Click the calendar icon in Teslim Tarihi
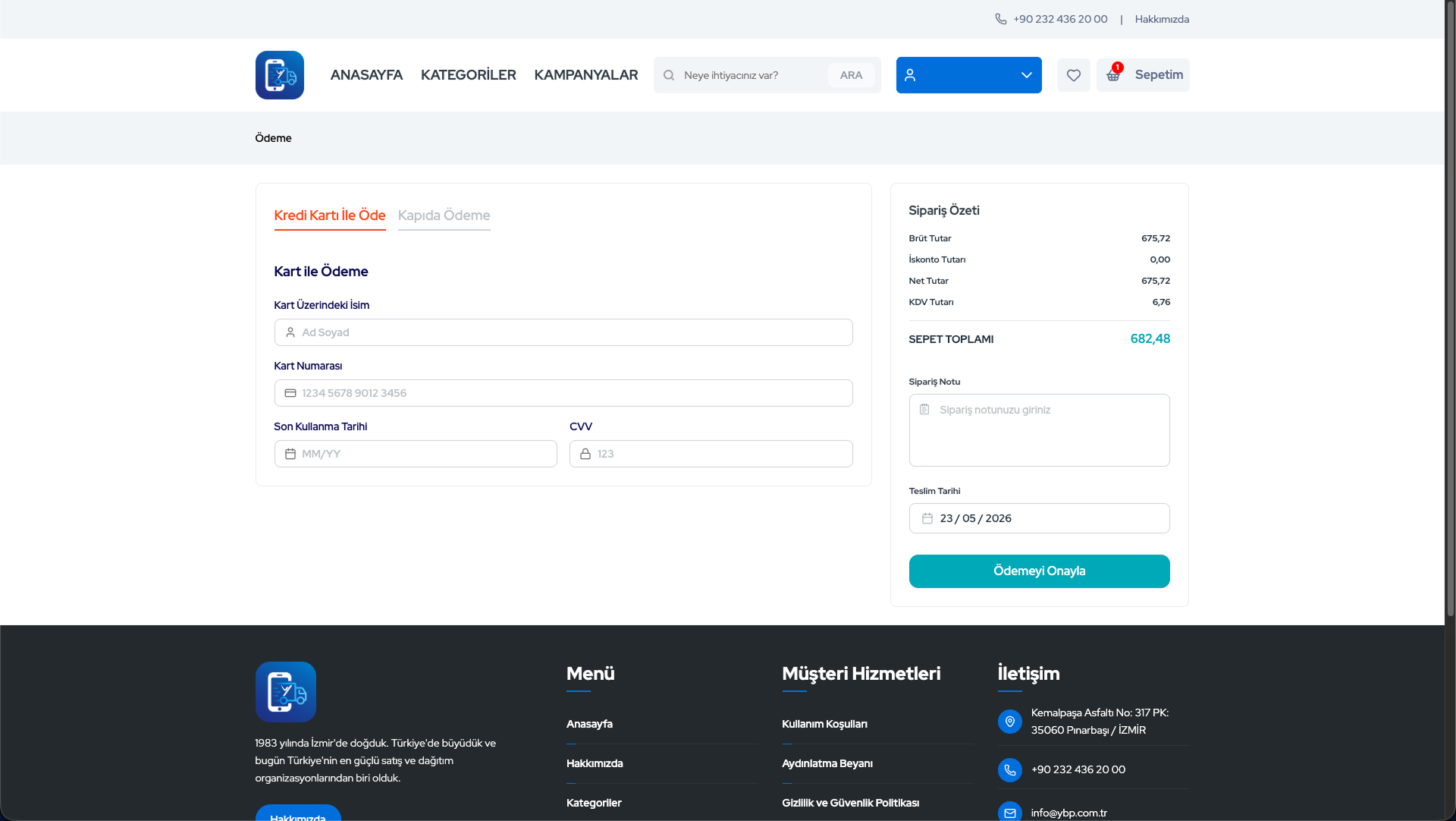 pyautogui.click(x=927, y=518)
